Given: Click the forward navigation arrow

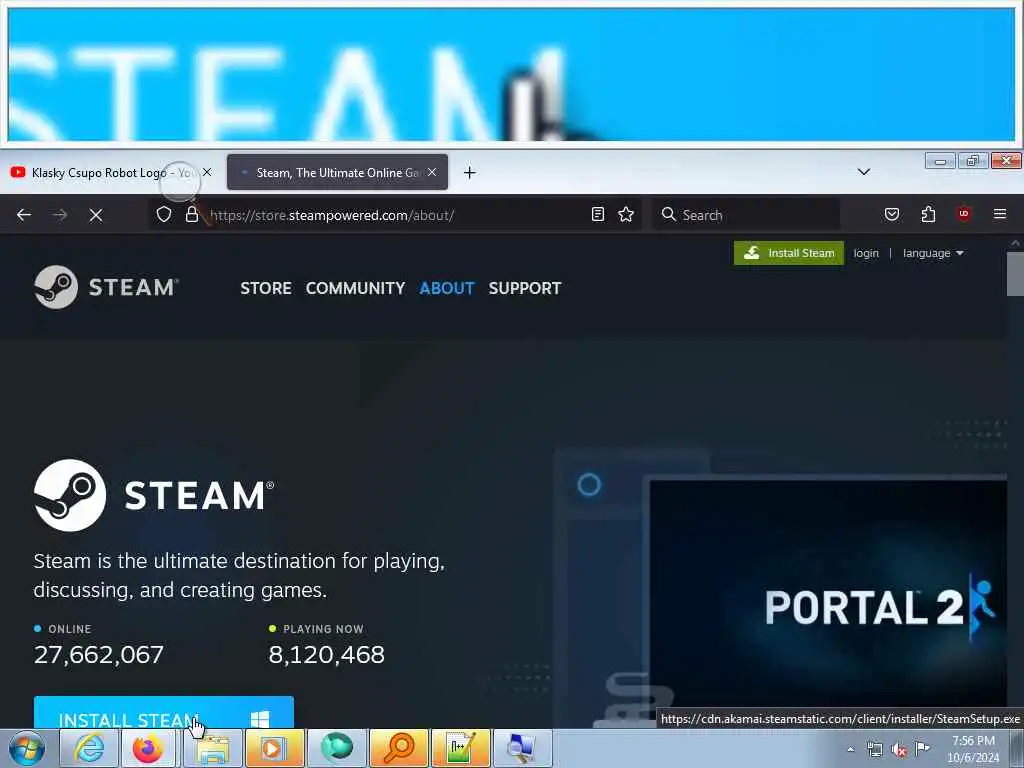Looking at the screenshot, I should click(x=60, y=215).
